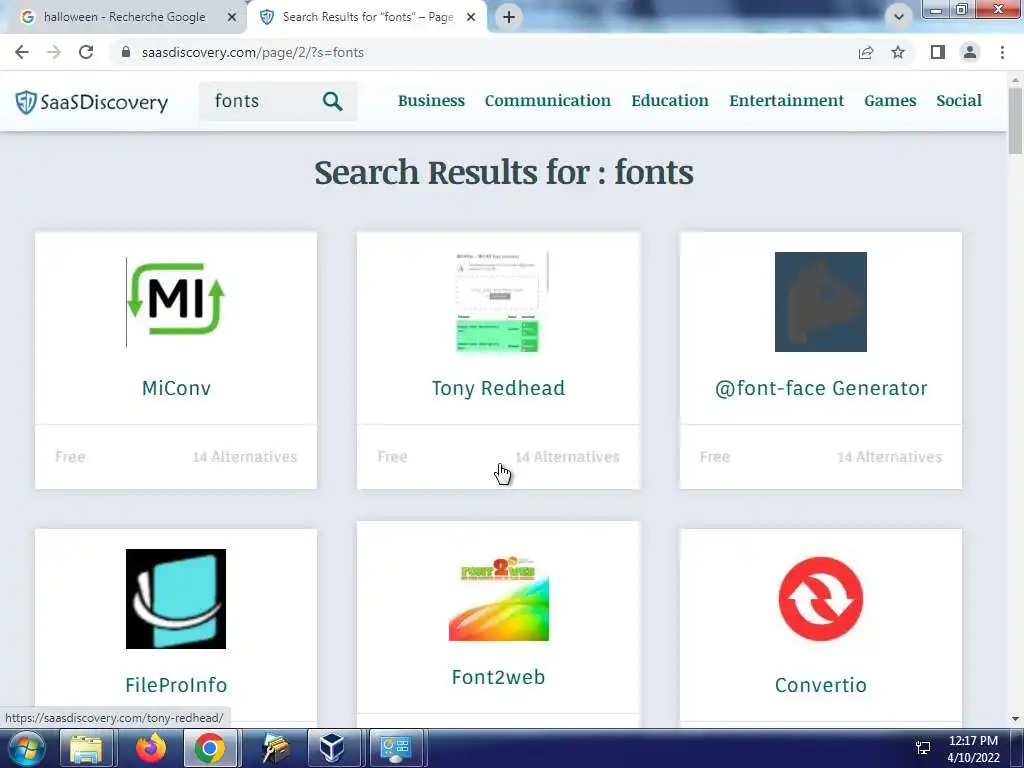Open the Games category menu

tap(890, 101)
